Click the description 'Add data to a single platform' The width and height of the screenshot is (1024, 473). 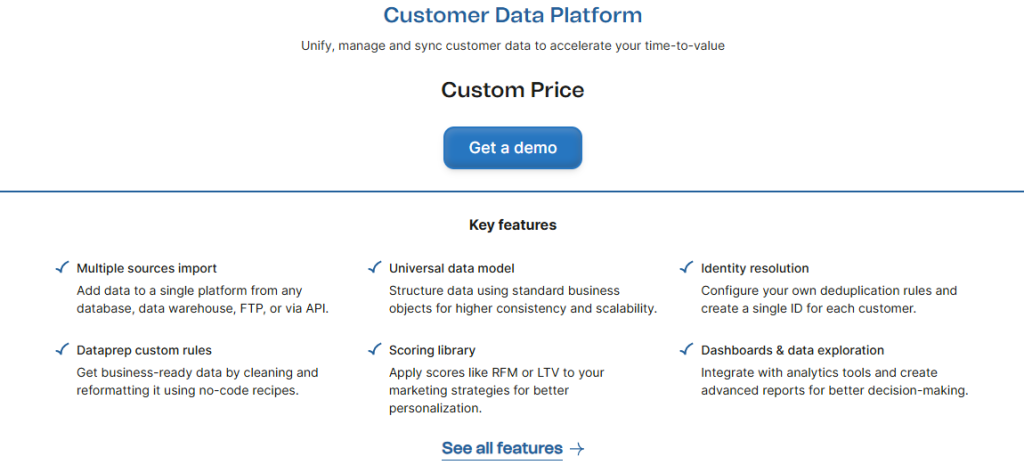click(x=202, y=299)
